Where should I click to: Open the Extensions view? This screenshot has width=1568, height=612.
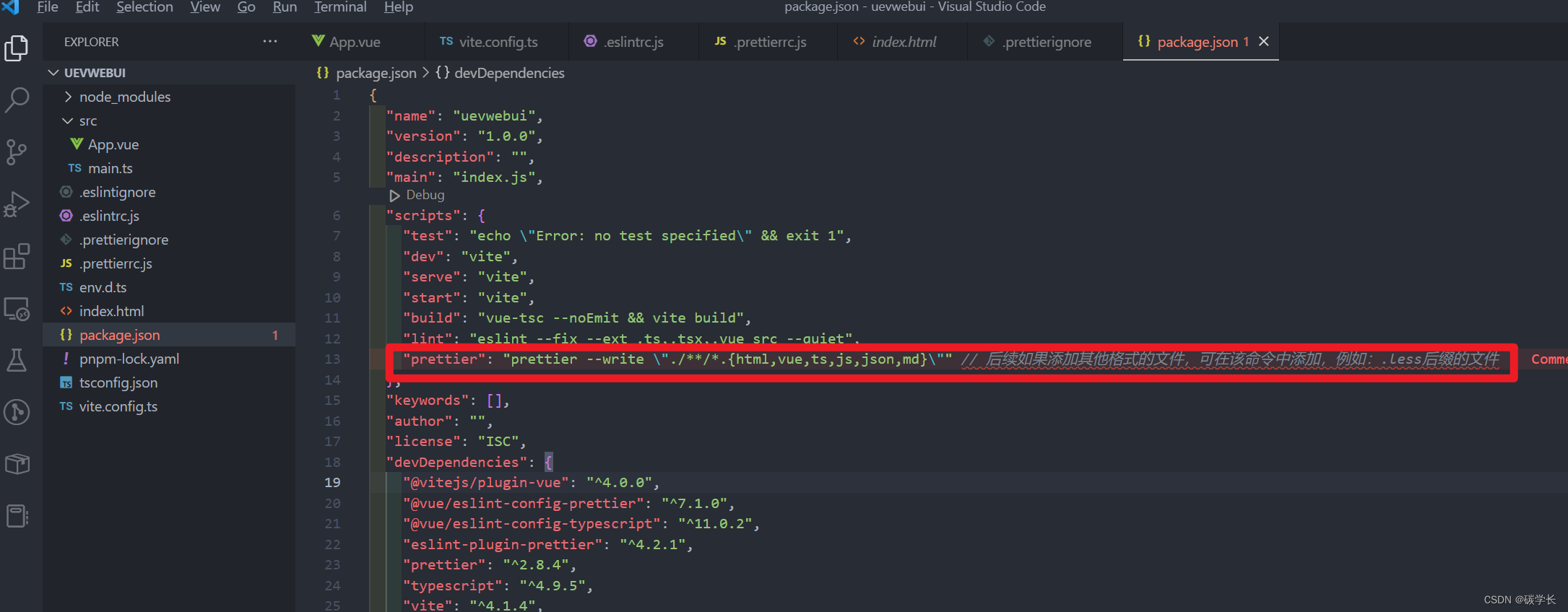pos(17,256)
